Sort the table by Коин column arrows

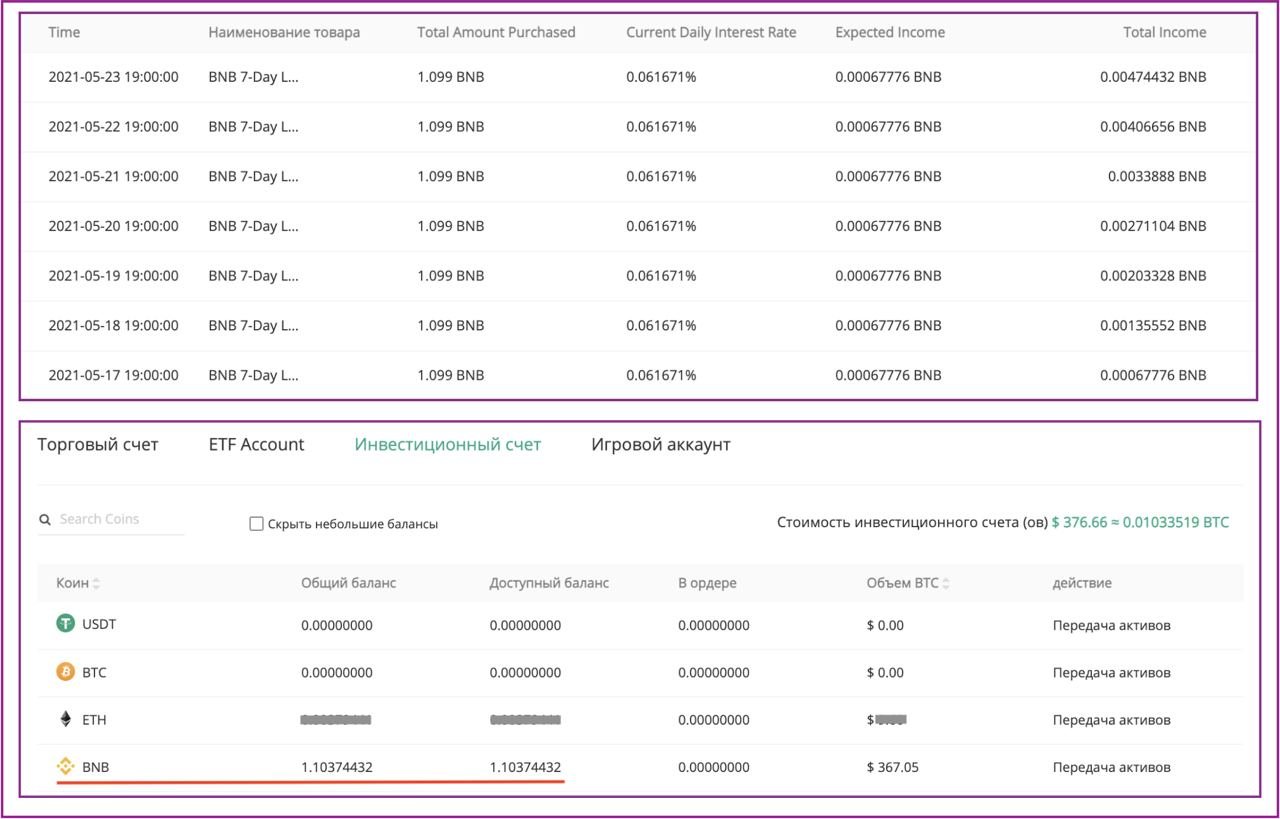(x=97, y=583)
